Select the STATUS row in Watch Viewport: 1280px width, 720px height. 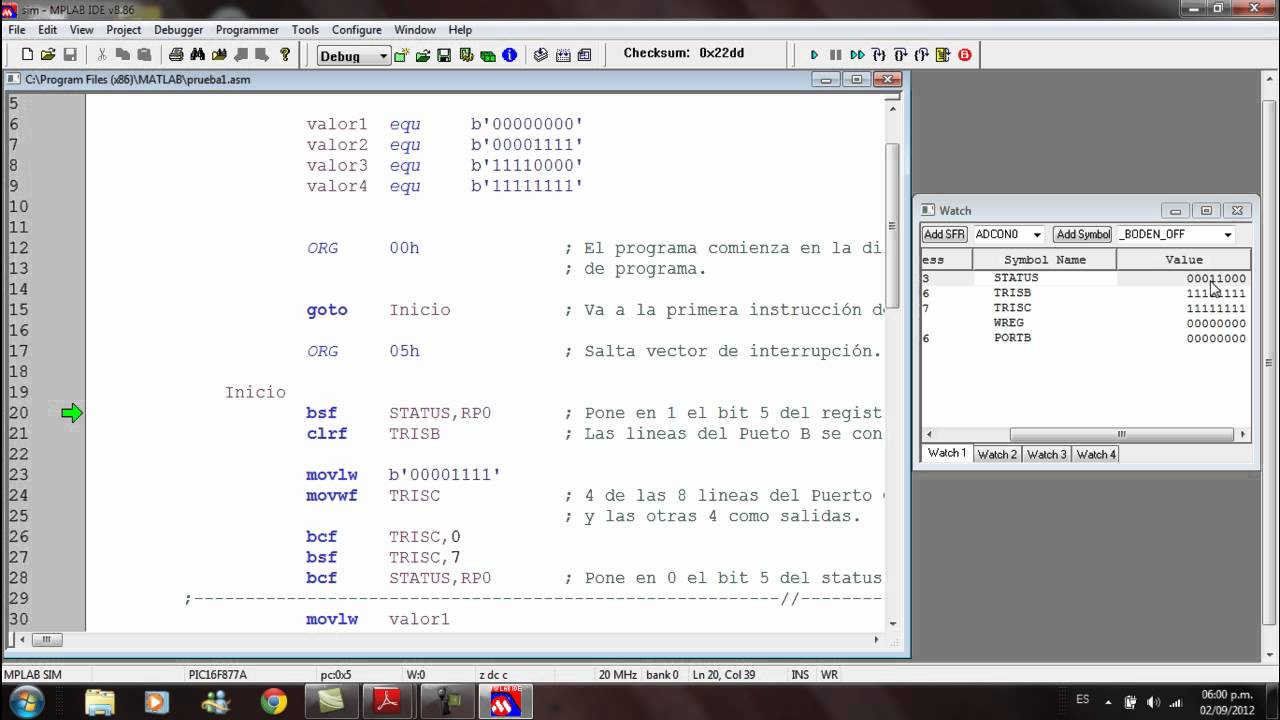point(1085,278)
